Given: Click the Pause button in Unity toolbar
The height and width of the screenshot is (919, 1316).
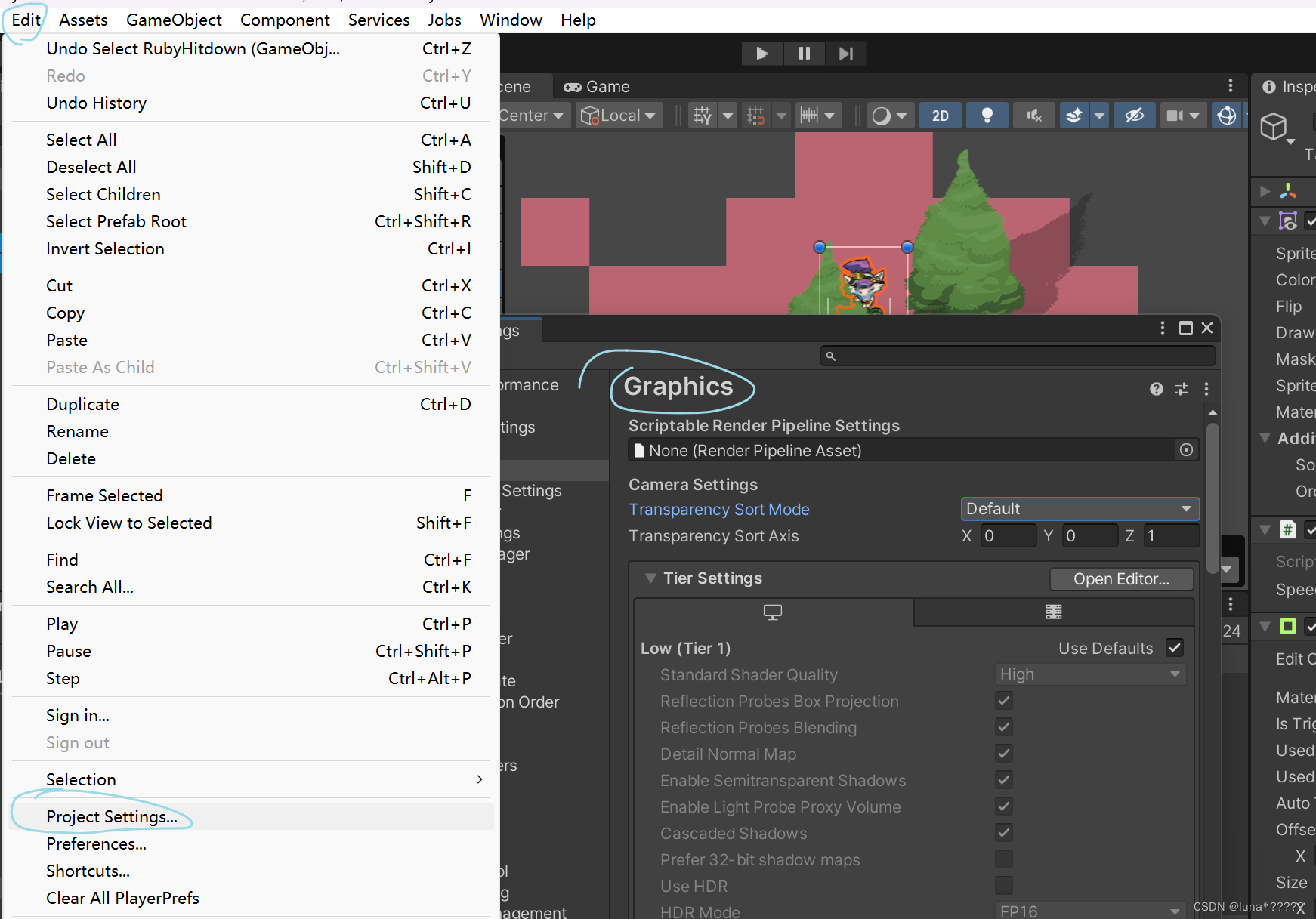Looking at the screenshot, I should tap(804, 54).
